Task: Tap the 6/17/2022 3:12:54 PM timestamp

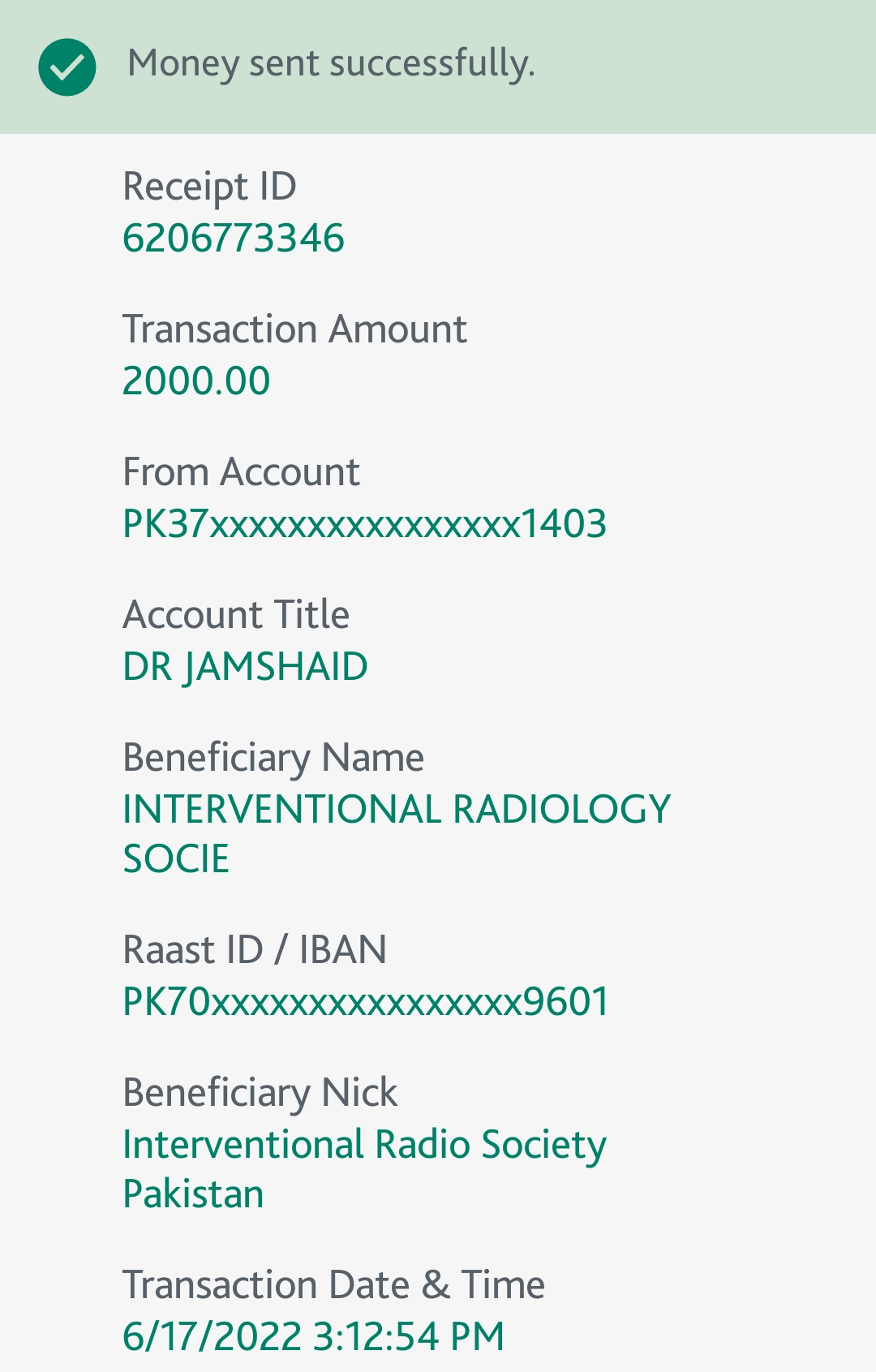Action: coord(313,1337)
